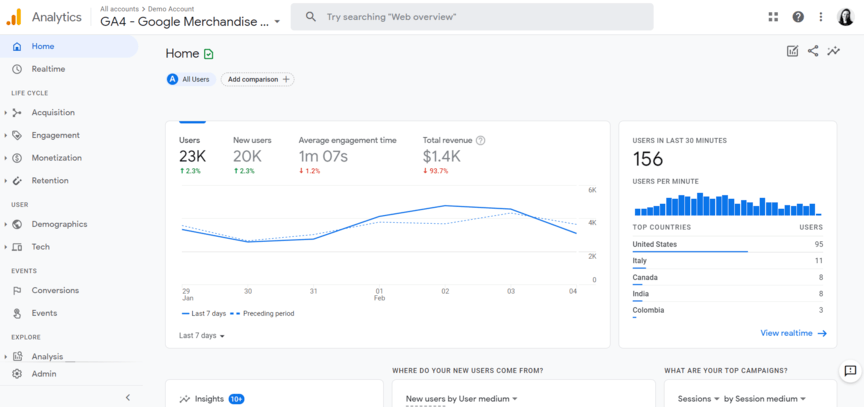Click the Conversions flag icon
864x407 pixels.
click(x=17, y=290)
